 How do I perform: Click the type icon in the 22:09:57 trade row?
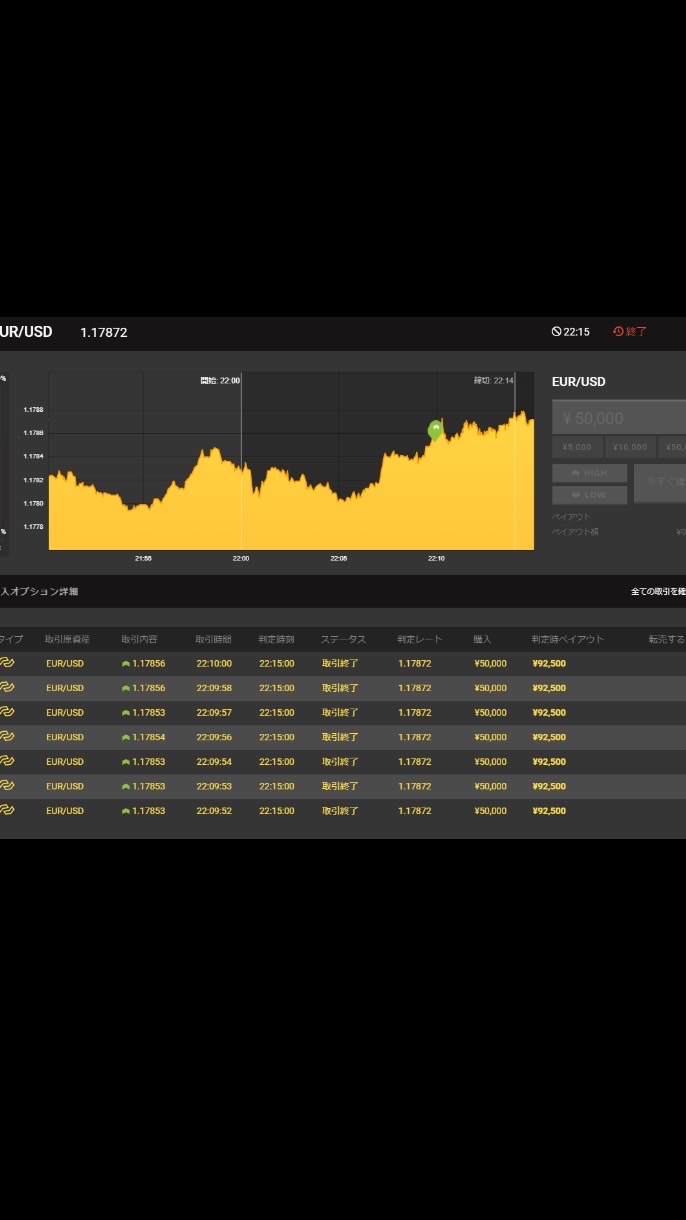7,712
